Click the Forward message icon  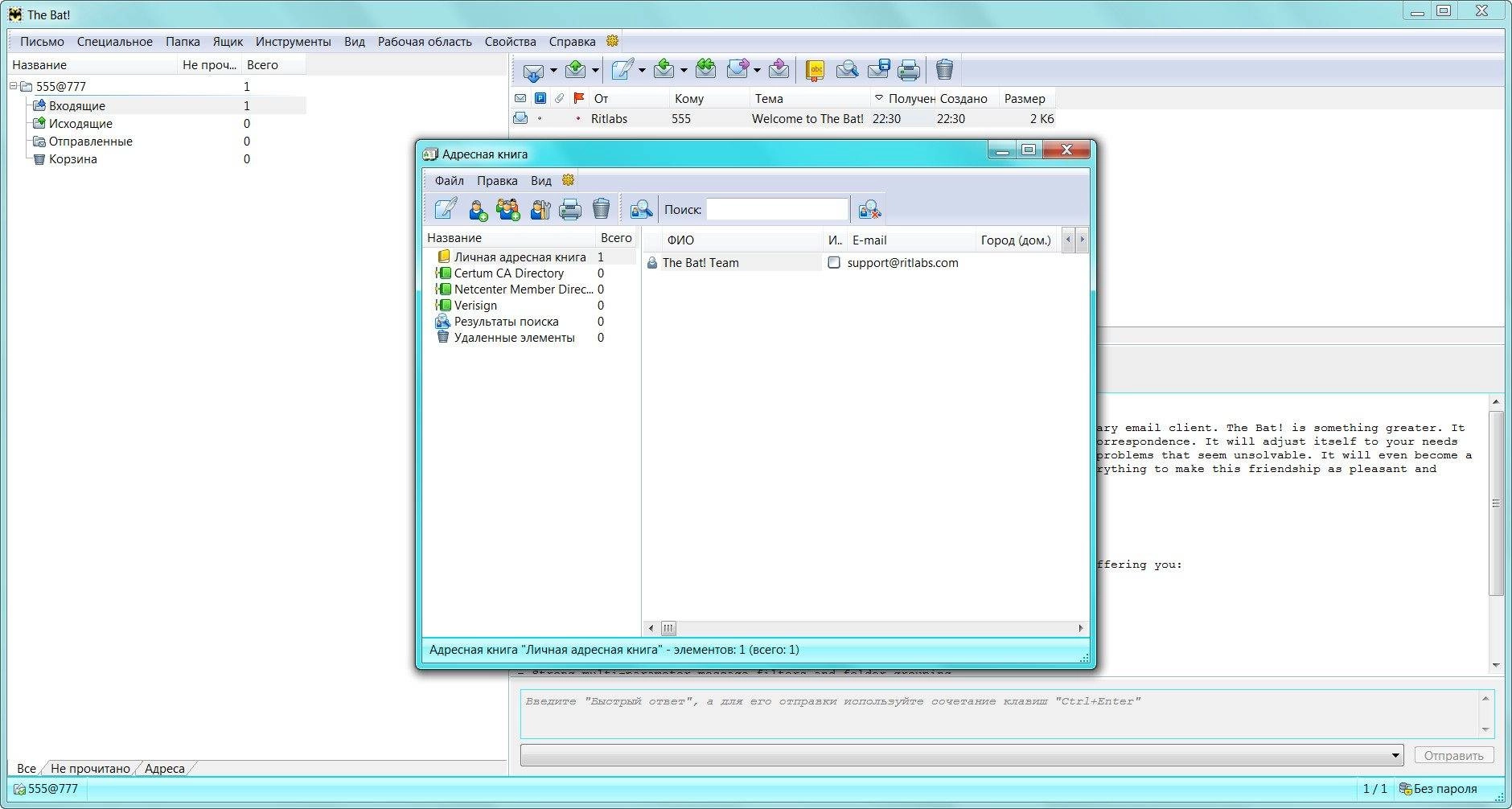pyautogui.click(x=738, y=70)
